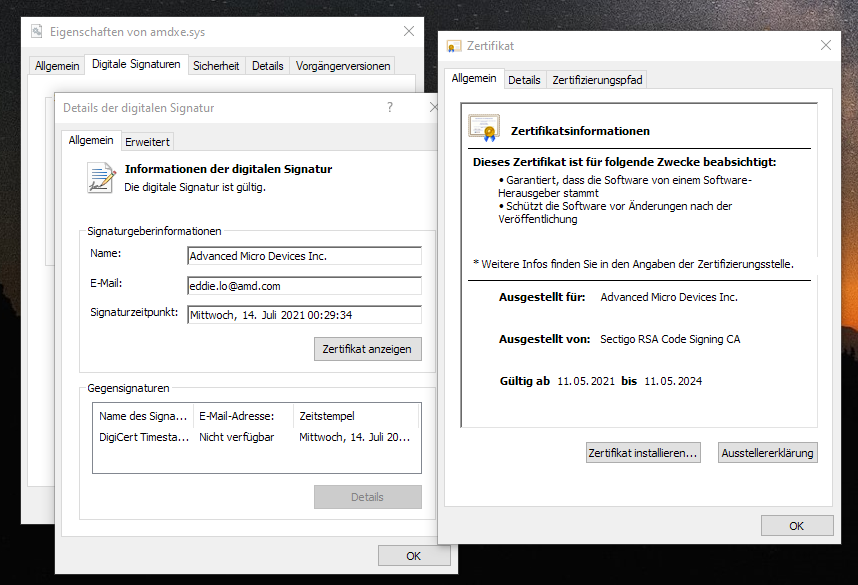Open the Allgemein tab in amdxe.sys properties
The width and height of the screenshot is (858, 585).
[x=57, y=66]
